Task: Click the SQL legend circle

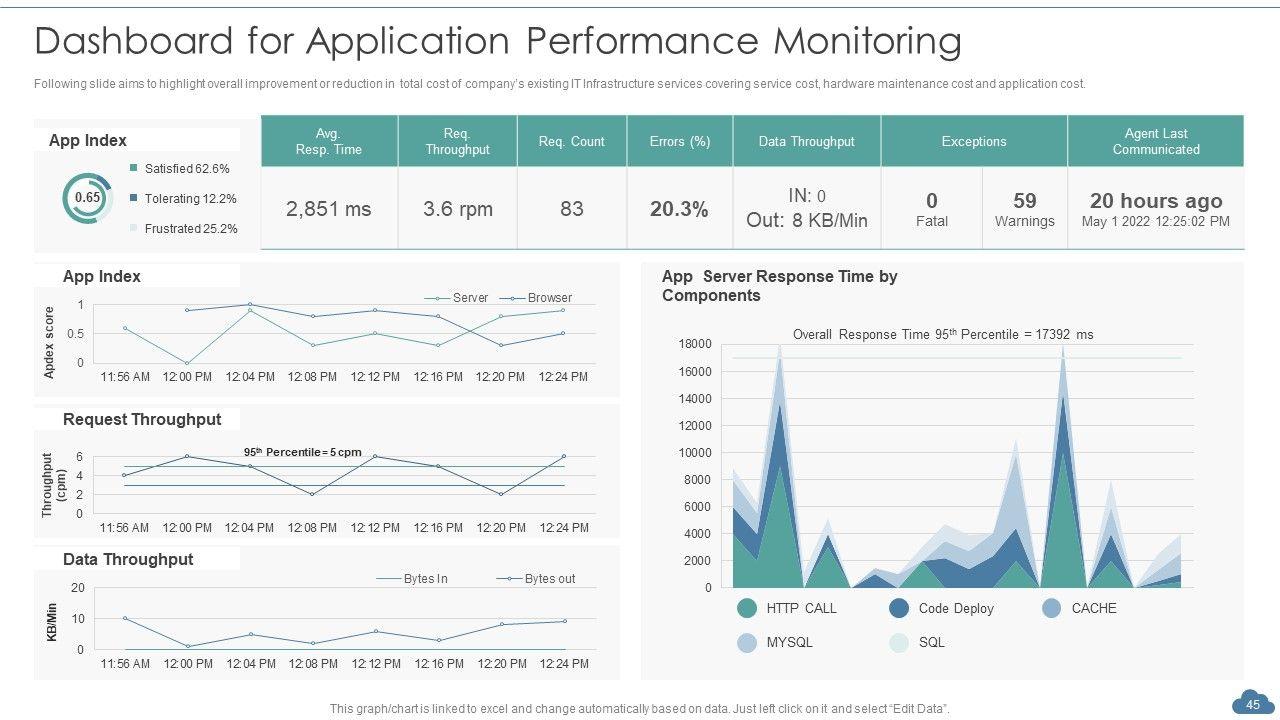Action: click(899, 642)
